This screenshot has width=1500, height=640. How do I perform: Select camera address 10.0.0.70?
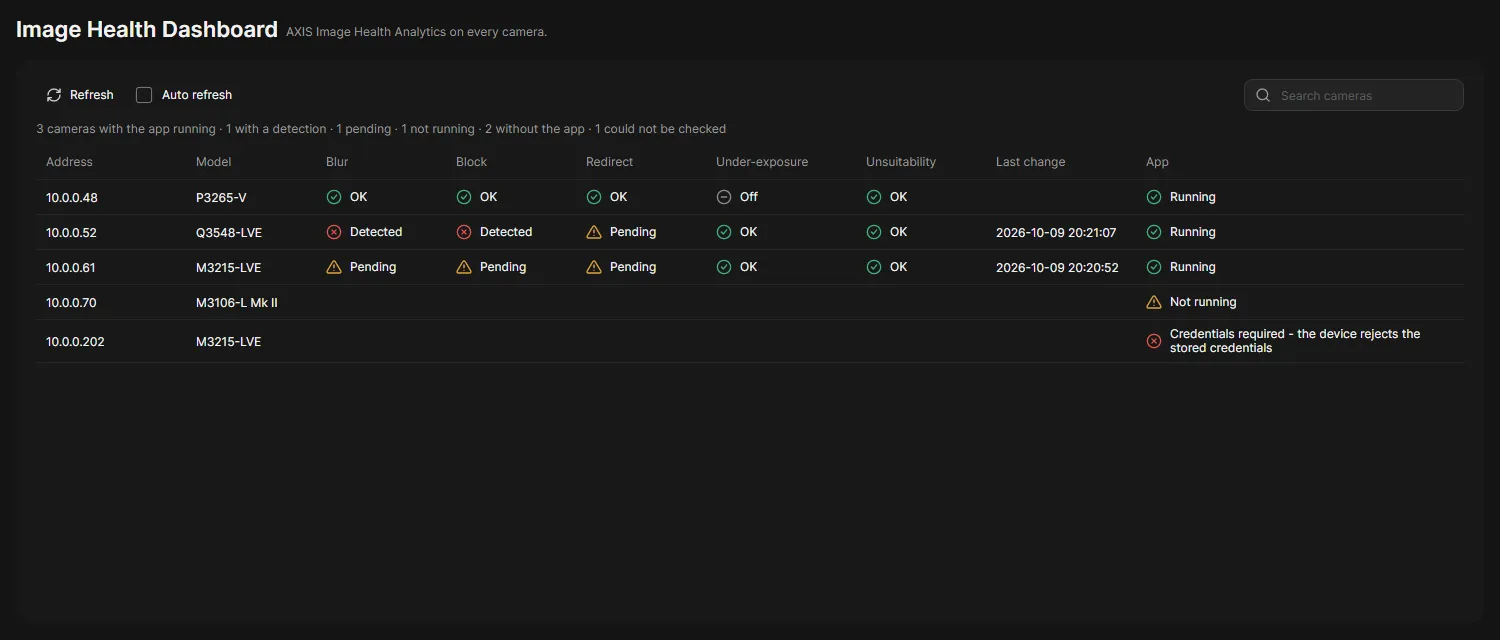point(72,303)
